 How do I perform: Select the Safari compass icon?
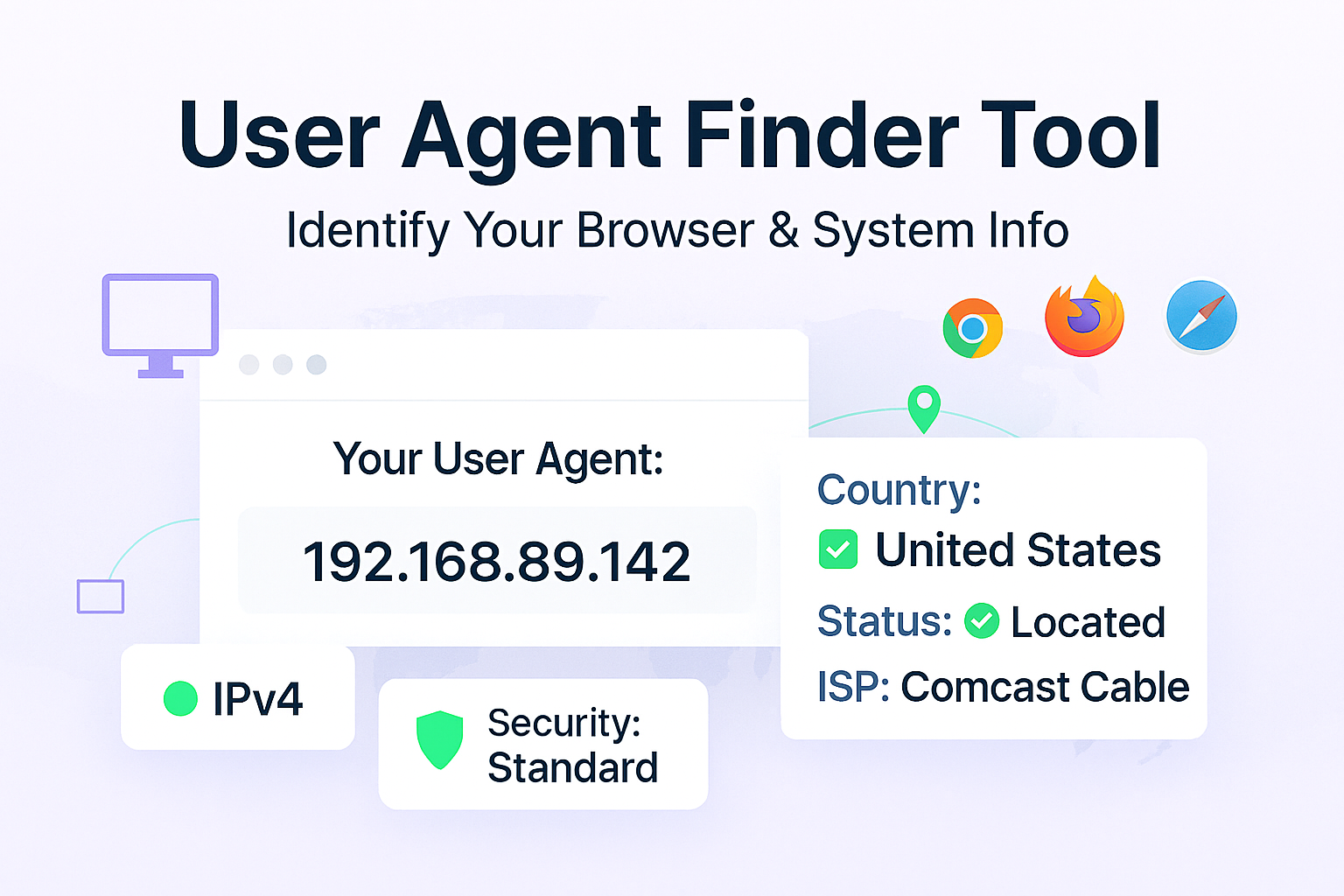(x=1201, y=316)
